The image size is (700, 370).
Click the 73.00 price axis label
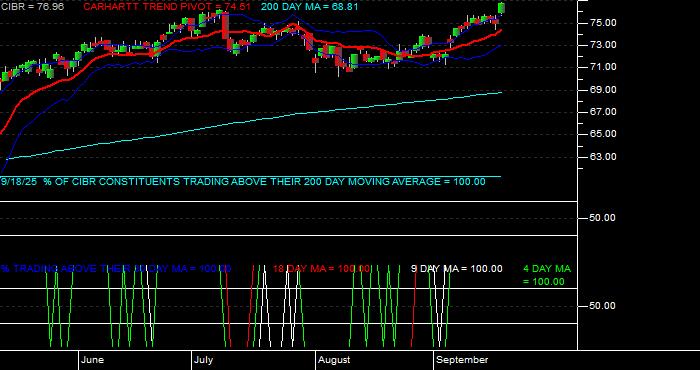pyautogui.click(x=604, y=45)
